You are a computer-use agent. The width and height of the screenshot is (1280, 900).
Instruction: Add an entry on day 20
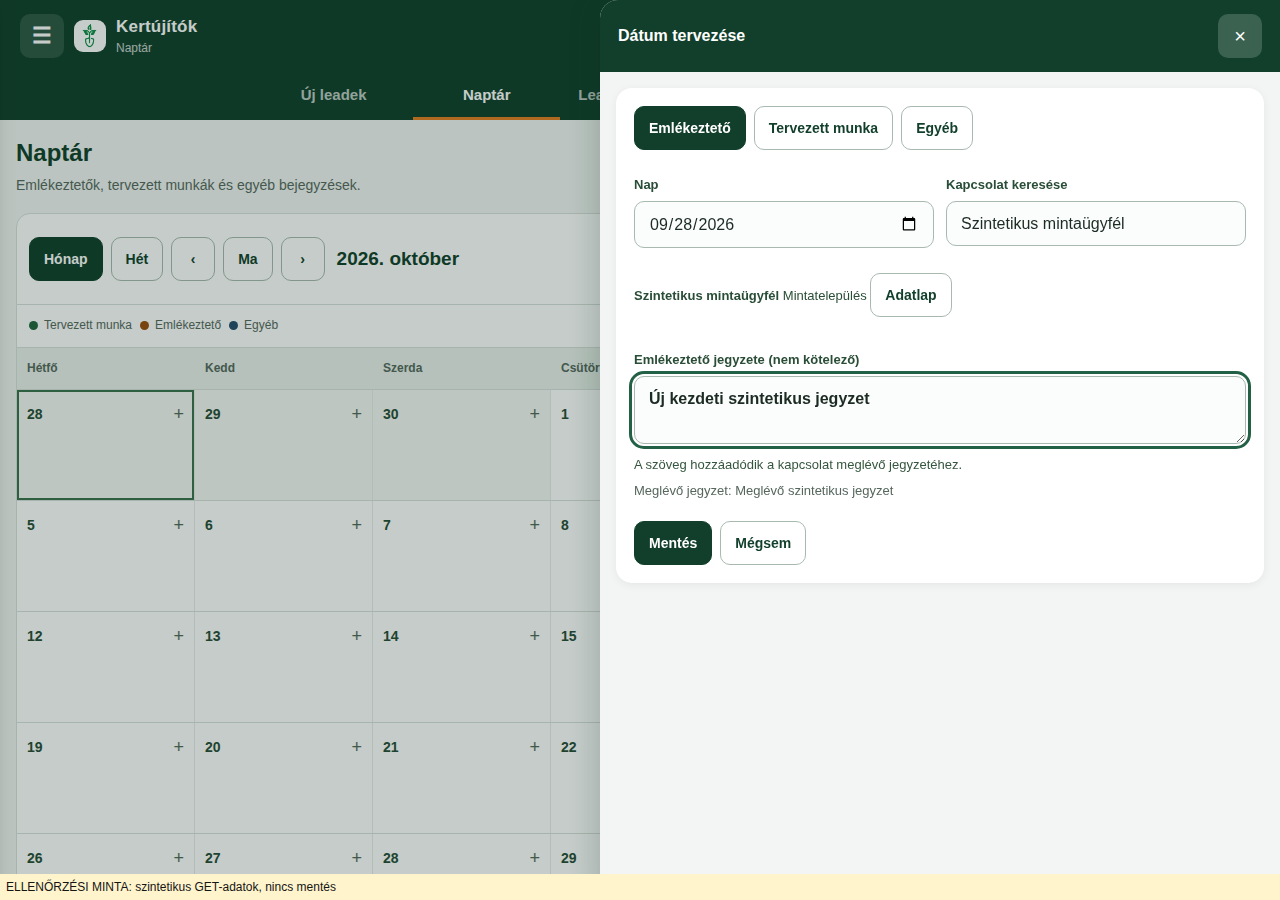click(357, 746)
